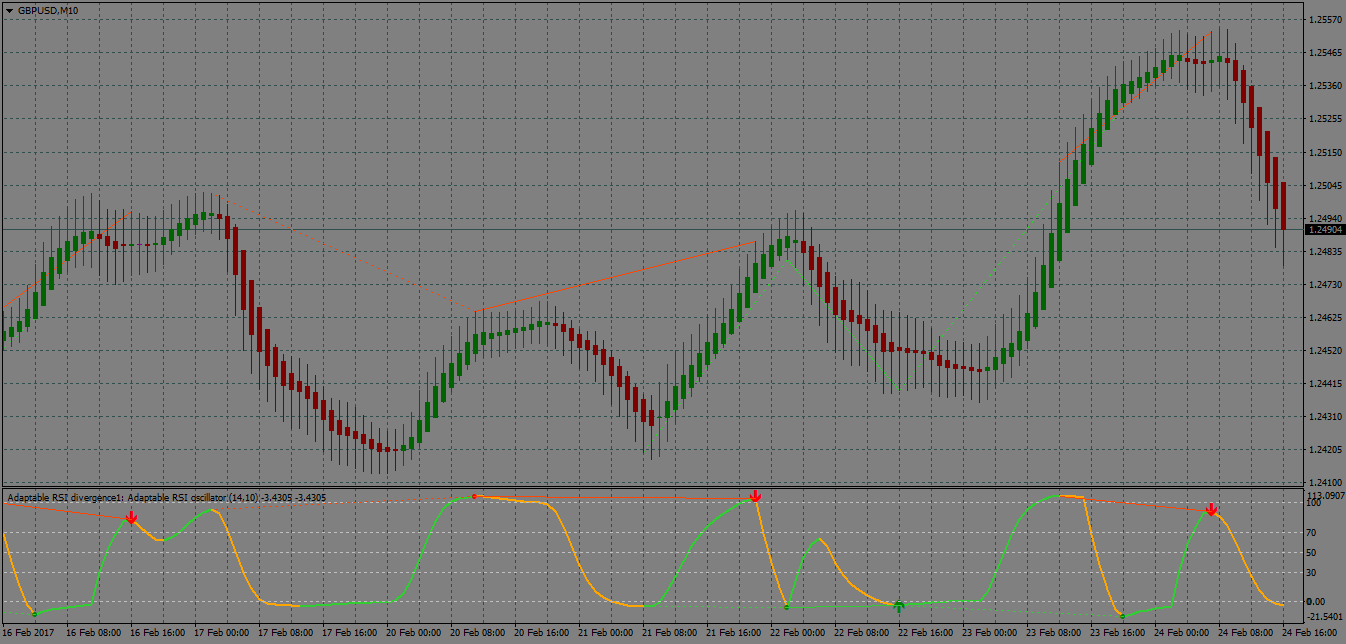The width and height of the screenshot is (1346, 644).
Task: Click the 17 Feb 00:00 time label
Action: click(220, 633)
